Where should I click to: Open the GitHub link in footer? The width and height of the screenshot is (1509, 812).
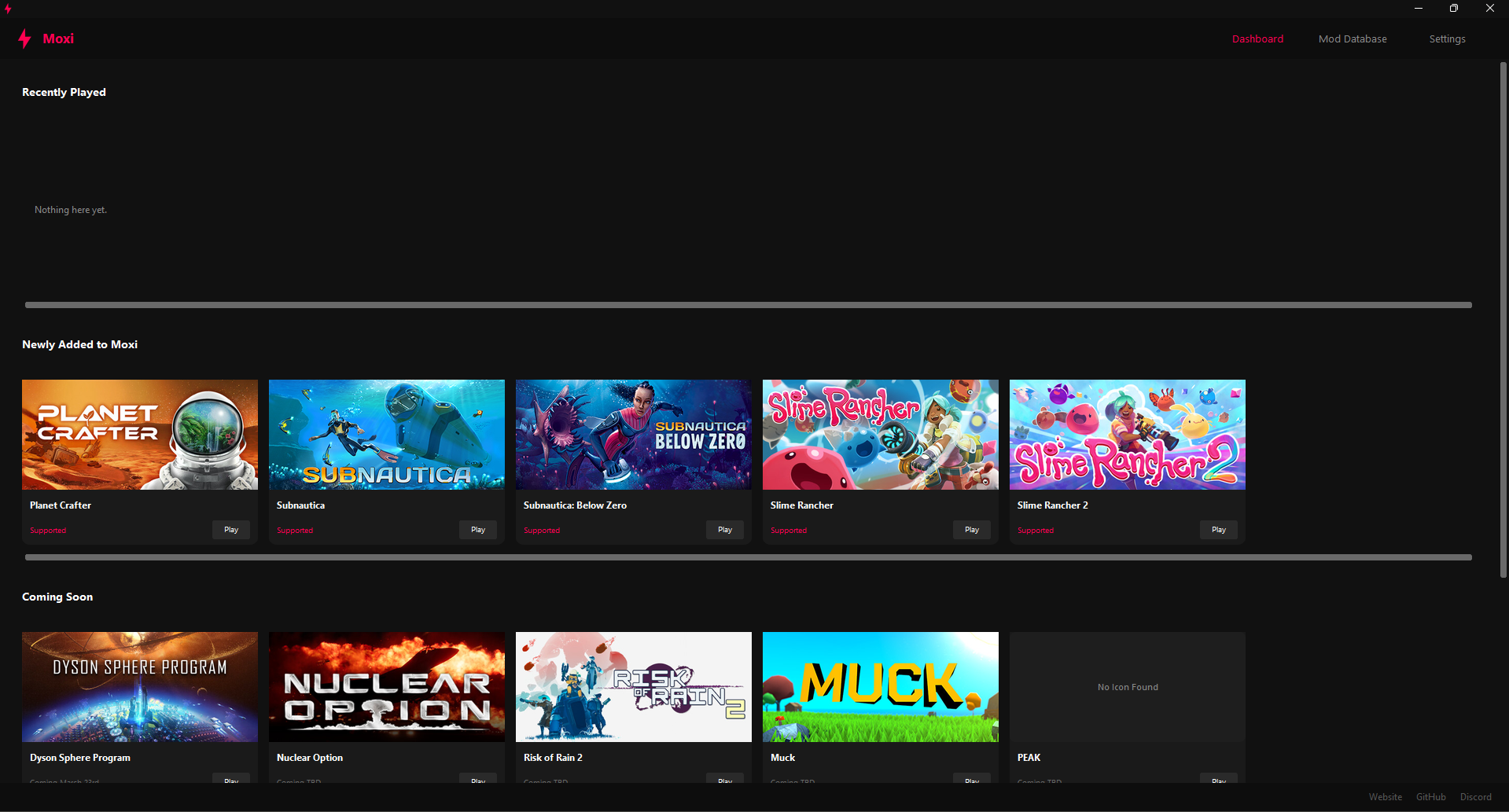(1430, 797)
